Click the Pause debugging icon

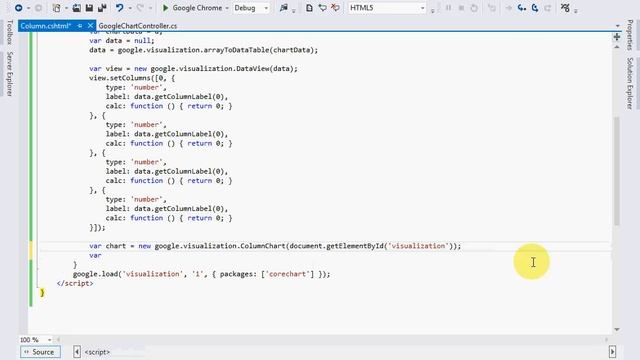coord(449,8)
